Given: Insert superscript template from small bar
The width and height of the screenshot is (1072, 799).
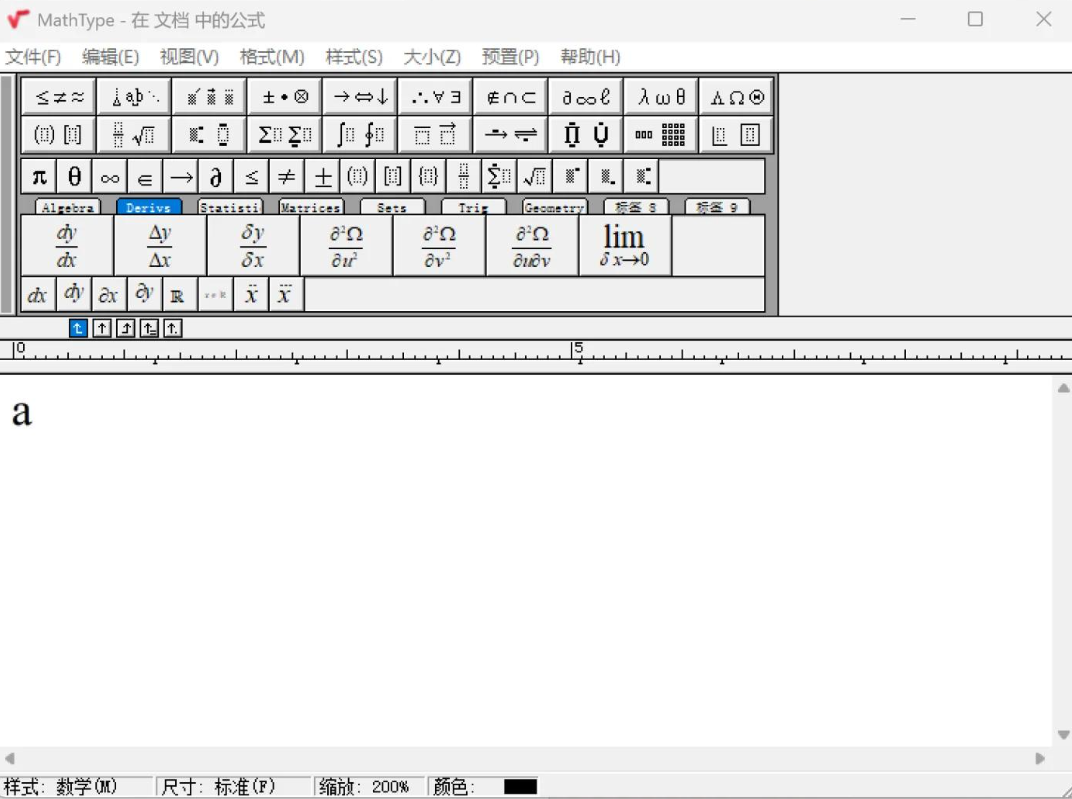Looking at the screenshot, I should point(571,177).
